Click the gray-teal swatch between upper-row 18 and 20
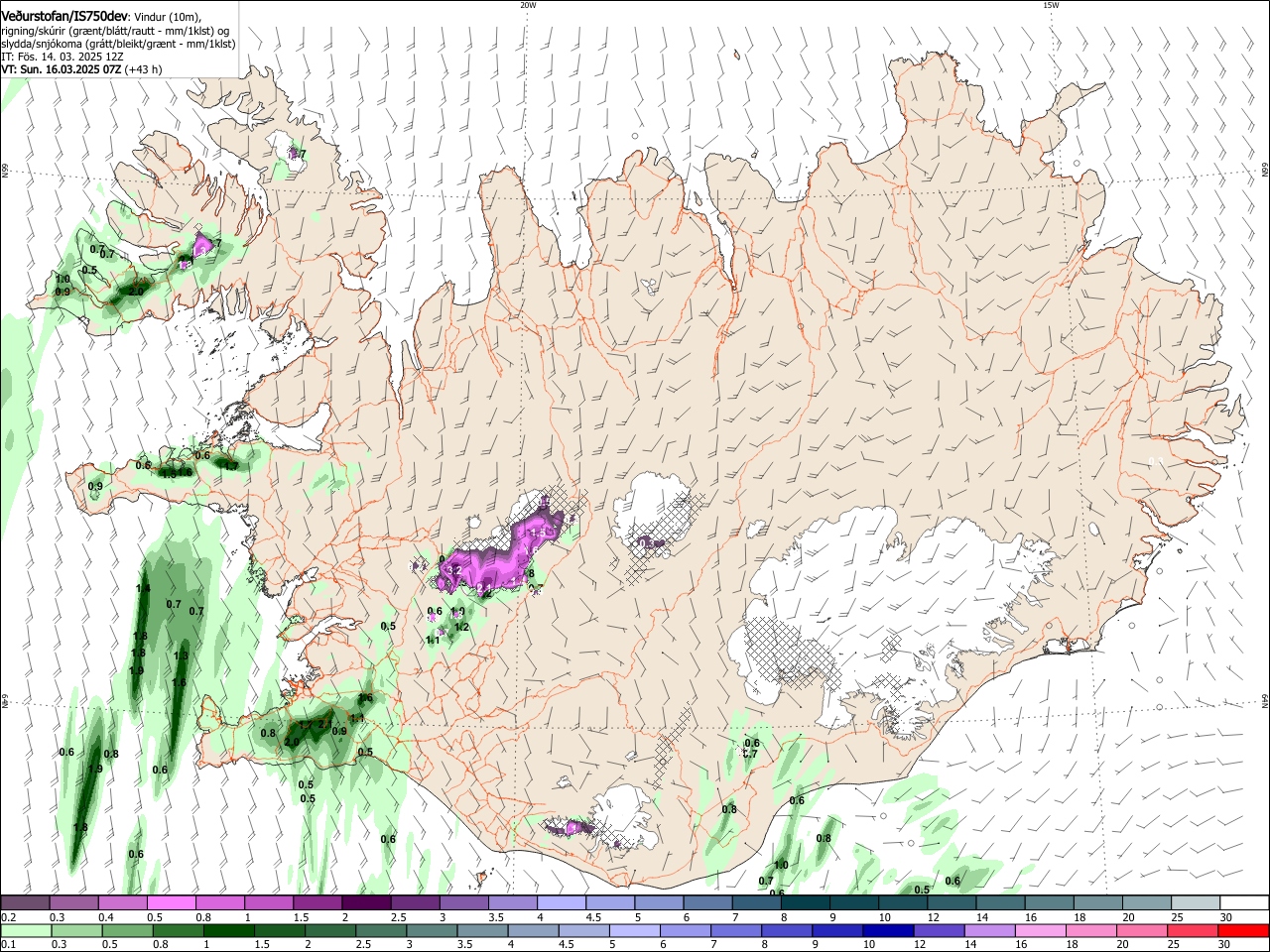The width and height of the screenshot is (1270, 952). click(x=1097, y=903)
